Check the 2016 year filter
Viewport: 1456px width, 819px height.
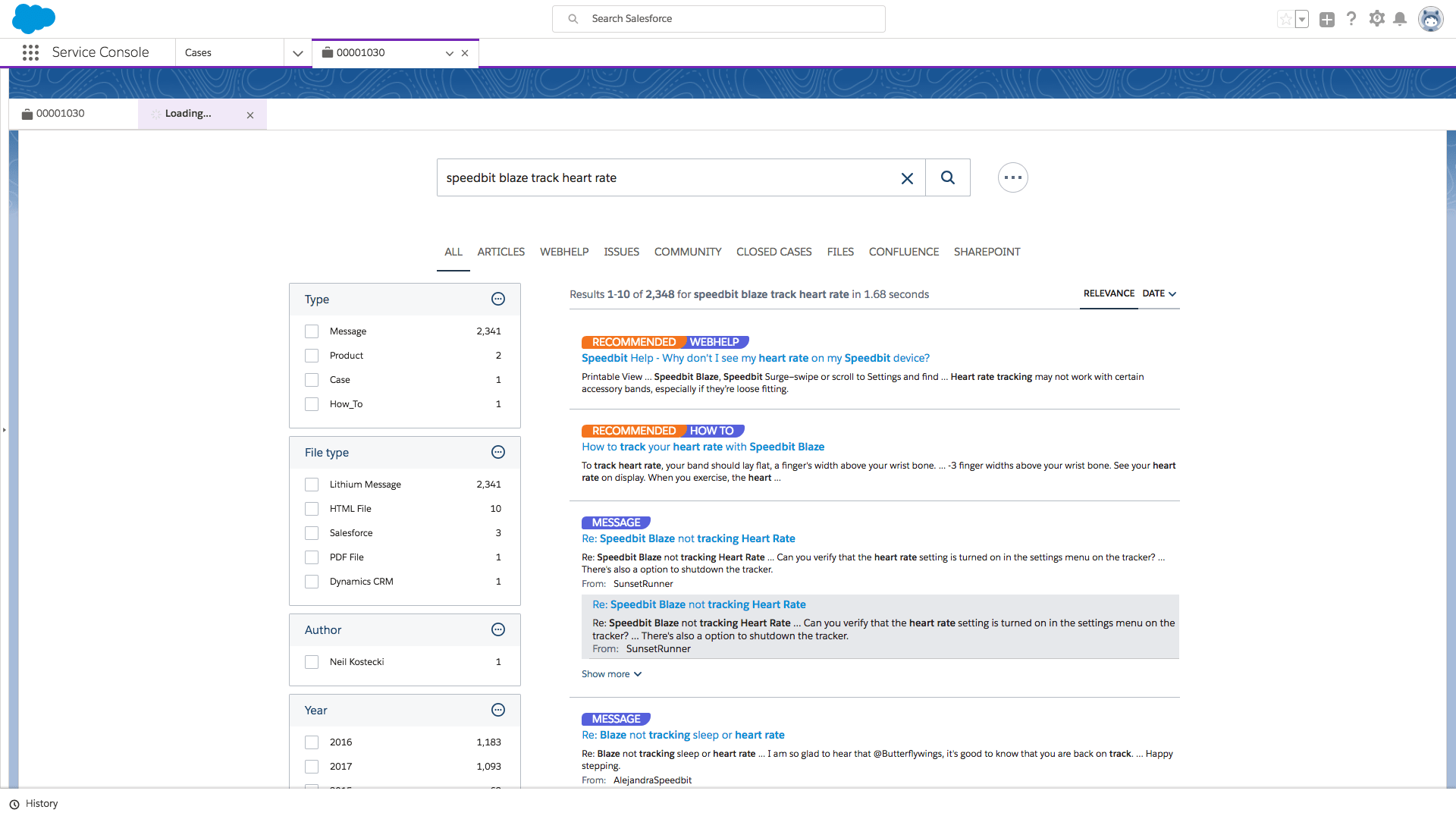tap(312, 742)
